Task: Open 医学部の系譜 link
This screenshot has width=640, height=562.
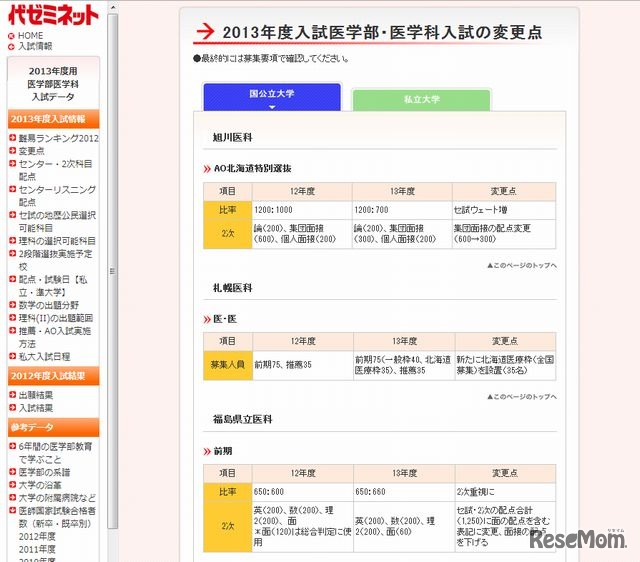Action: point(44,472)
